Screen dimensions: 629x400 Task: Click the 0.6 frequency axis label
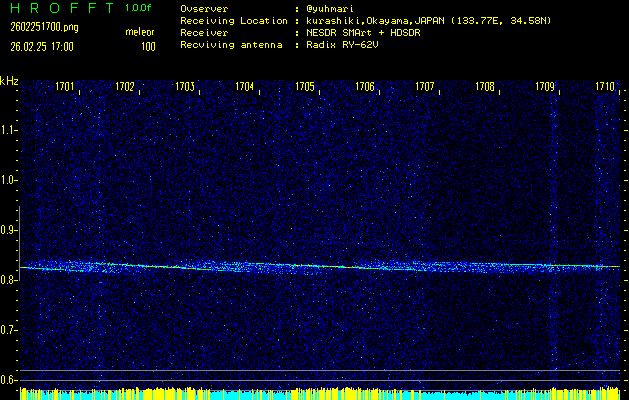pos(9,380)
